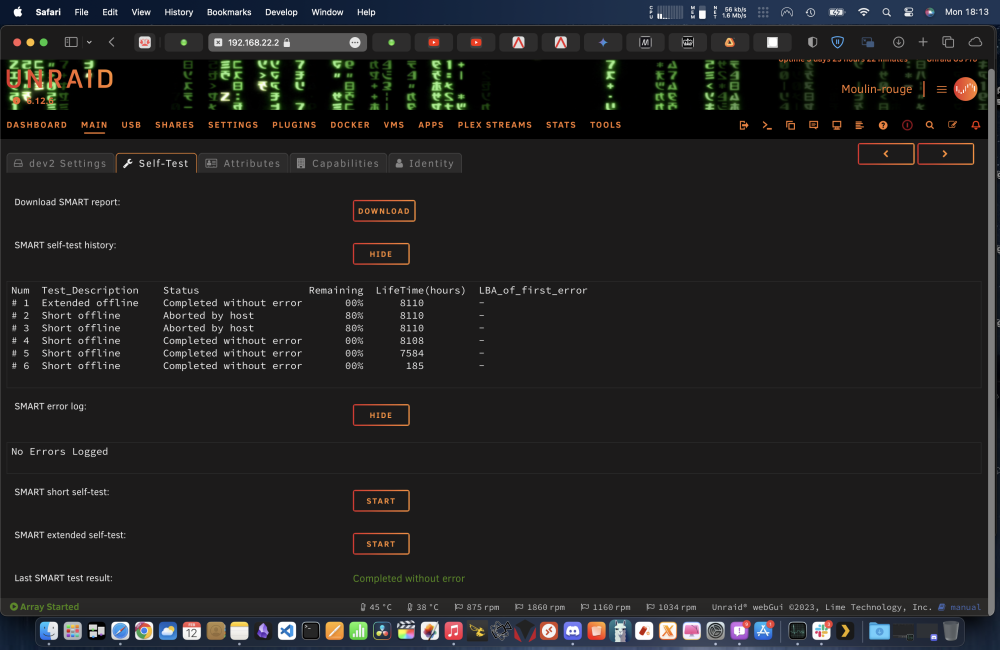
Task: Expand Safari sidebar dropdown arrow
Action: tap(89, 42)
